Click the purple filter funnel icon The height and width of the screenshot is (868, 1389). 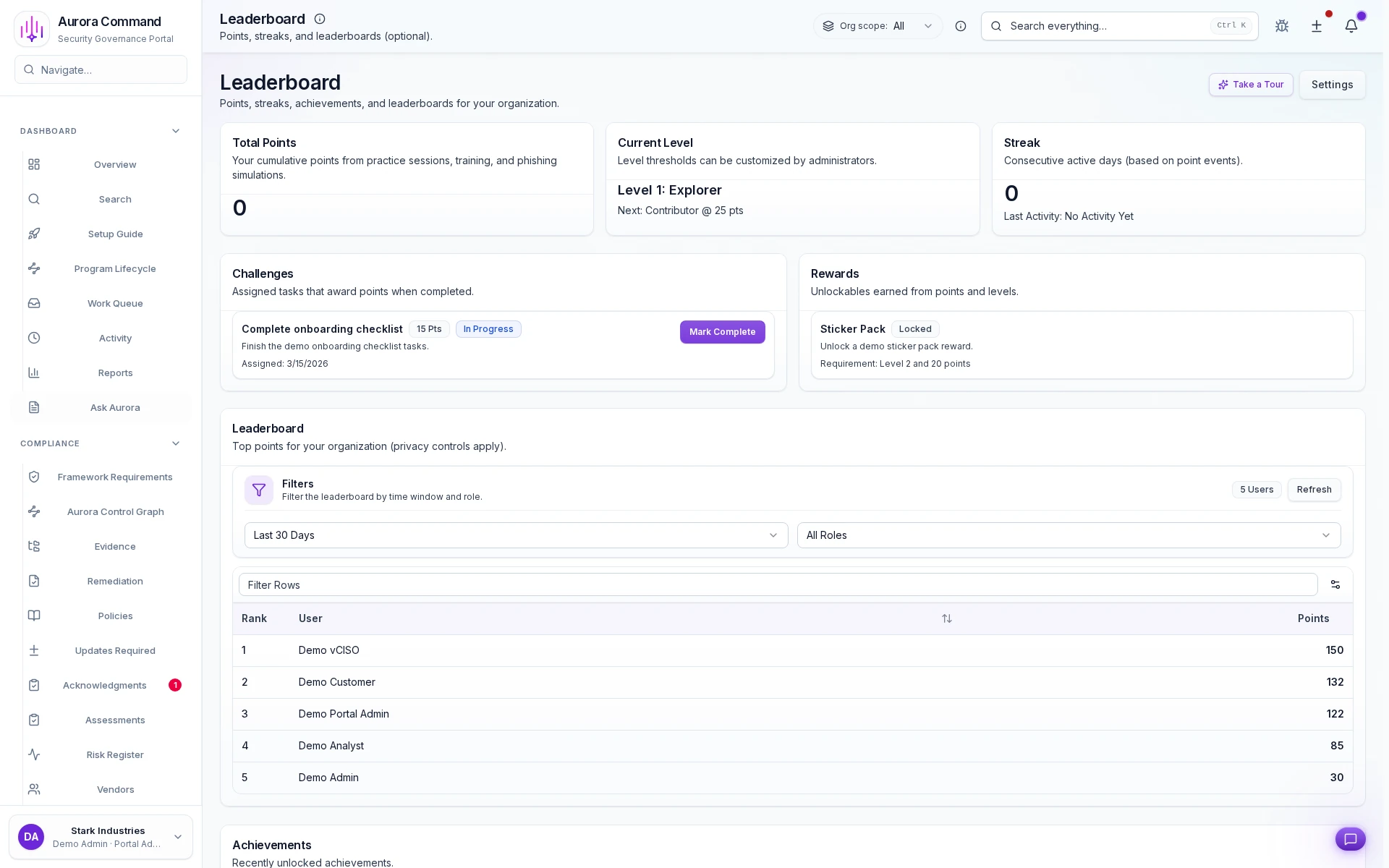[x=259, y=490]
